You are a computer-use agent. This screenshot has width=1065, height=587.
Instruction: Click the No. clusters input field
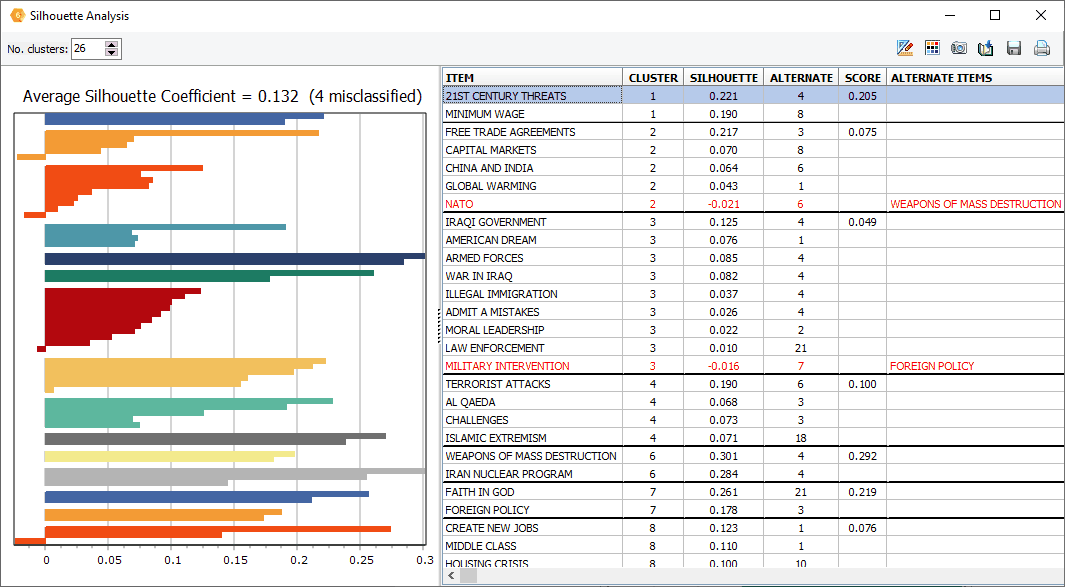pos(86,49)
